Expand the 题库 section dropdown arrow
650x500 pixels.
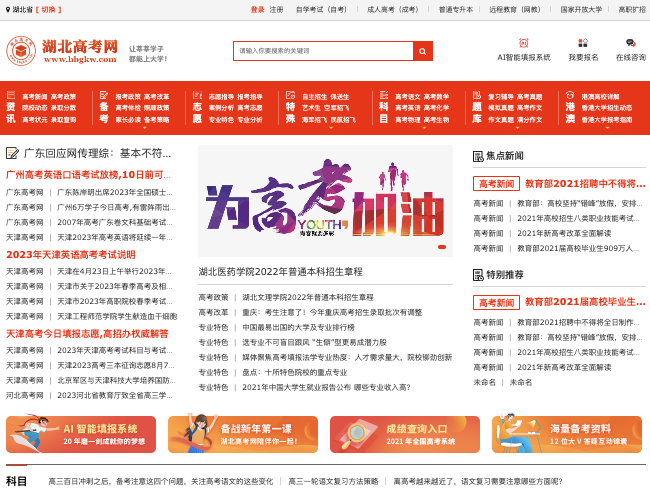click(x=517, y=128)
